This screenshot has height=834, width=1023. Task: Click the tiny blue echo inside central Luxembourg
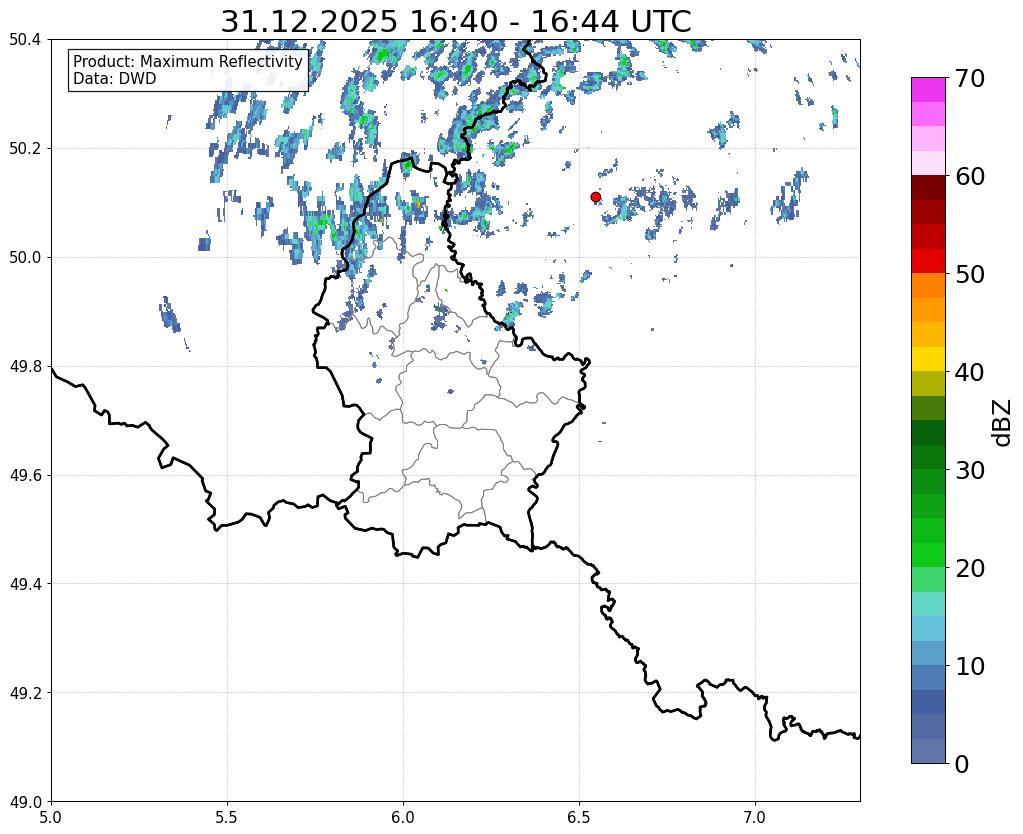450,392
